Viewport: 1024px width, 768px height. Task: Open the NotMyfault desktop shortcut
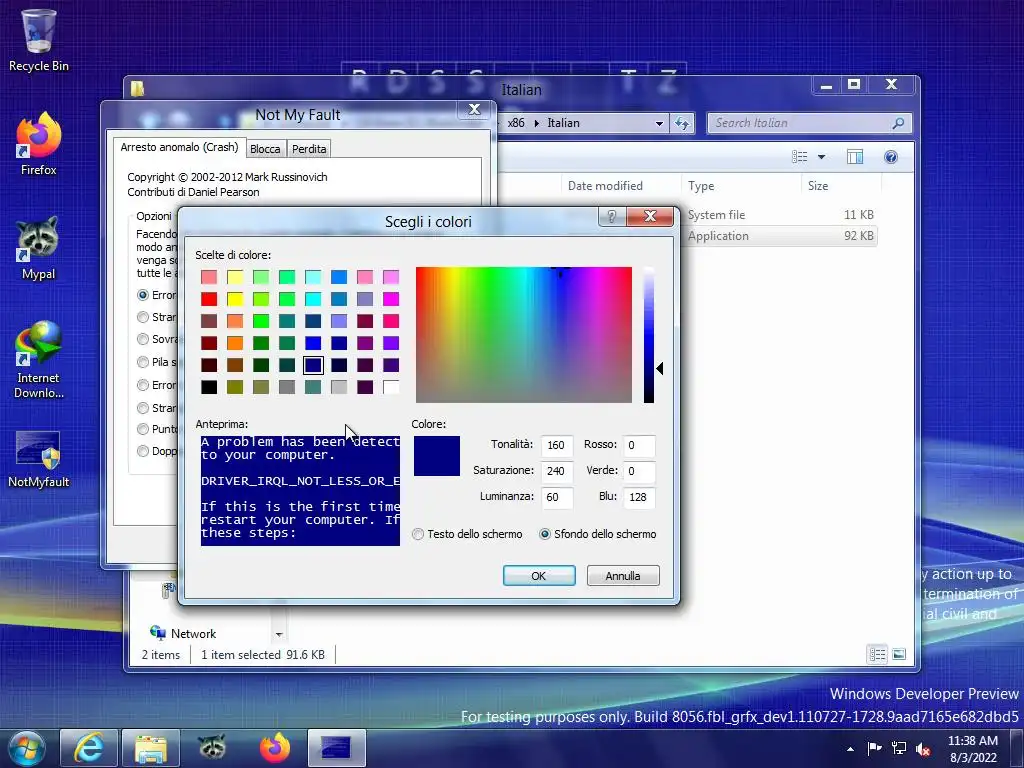point(38,459)
